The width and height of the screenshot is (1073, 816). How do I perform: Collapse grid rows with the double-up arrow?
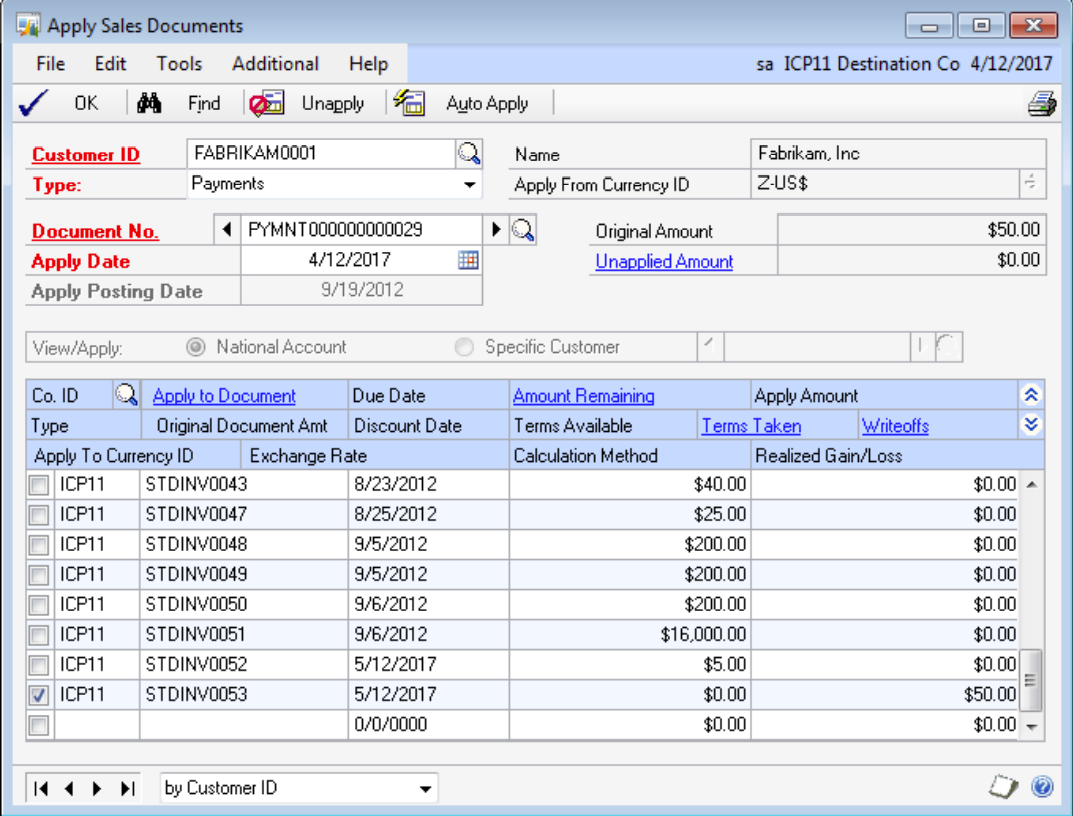click(1032, 395)
